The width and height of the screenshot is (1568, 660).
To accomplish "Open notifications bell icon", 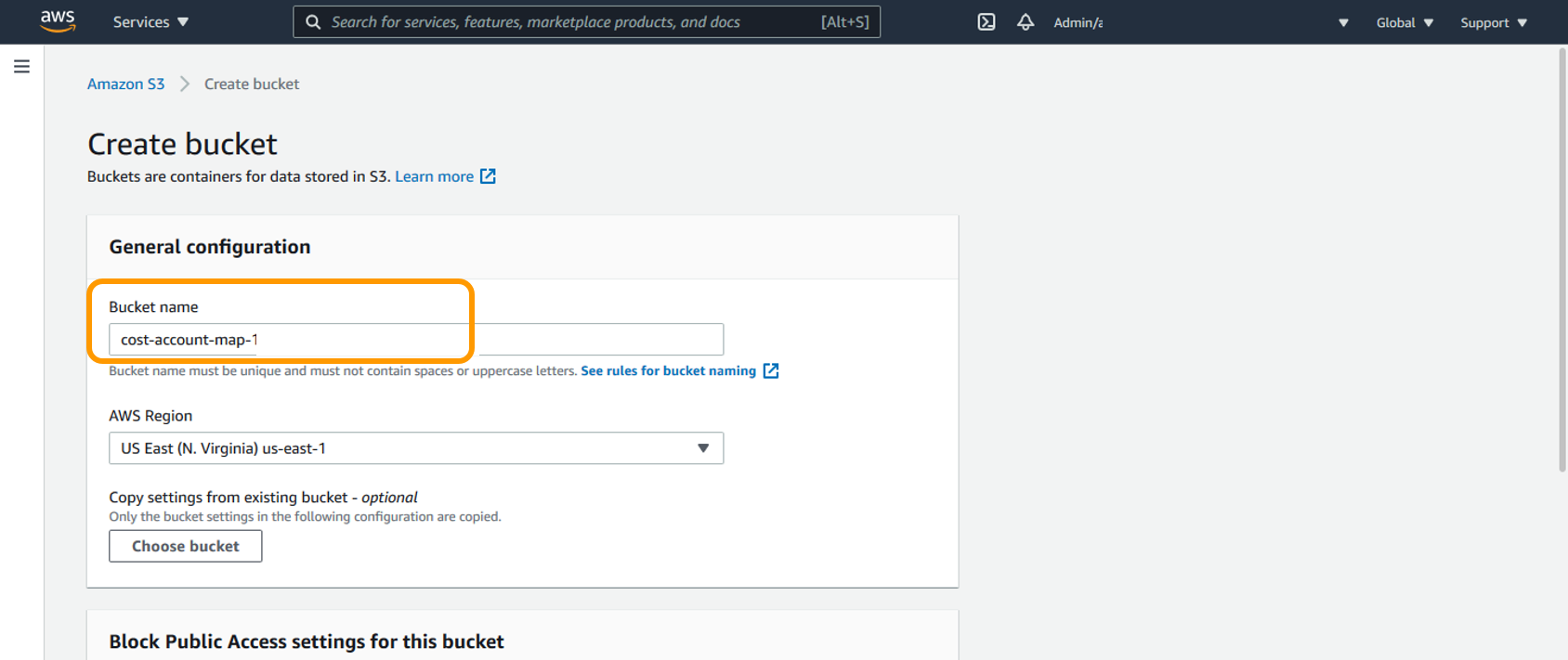I will [x=1026, y=22].
